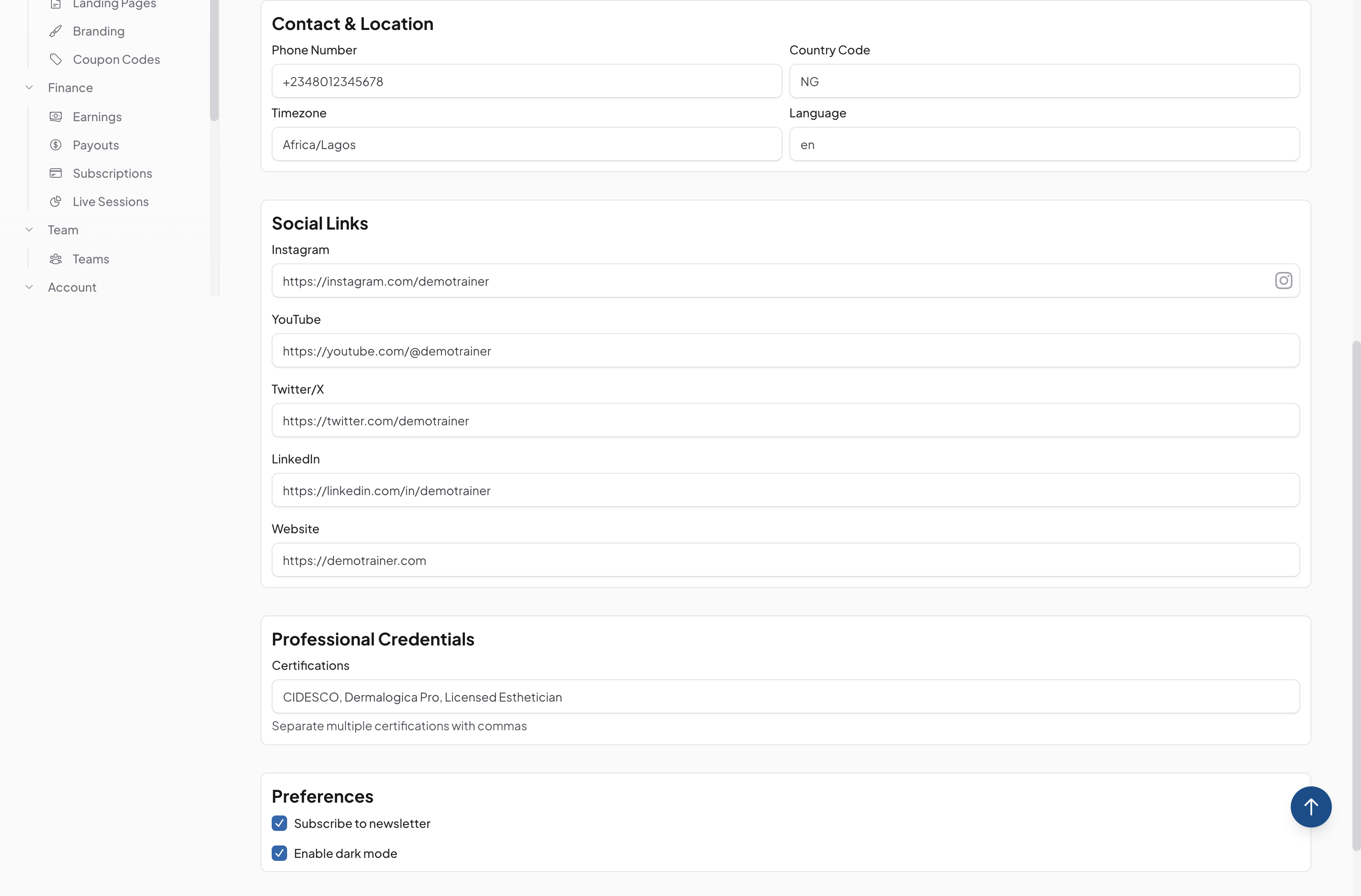Open Landing Pages in sidebar
The height and width of the screenshot is (896, 1361).
pyautogui.click(x=114, y=5)
